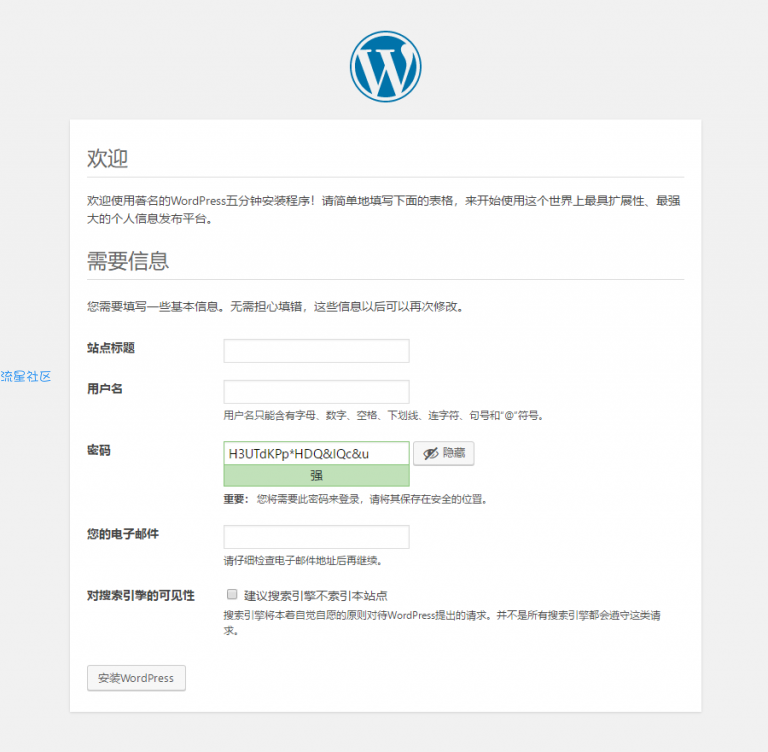
Task: Click the password field with generated password
Action: pos(316,453)
